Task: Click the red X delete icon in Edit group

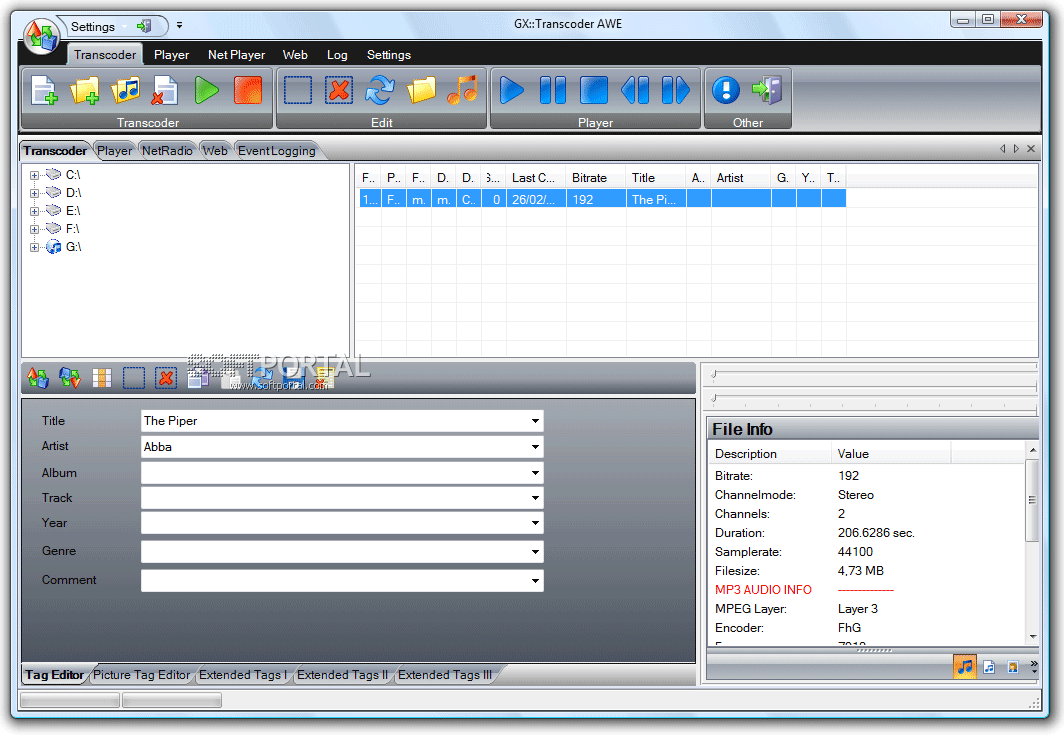Action: (339, 90)
